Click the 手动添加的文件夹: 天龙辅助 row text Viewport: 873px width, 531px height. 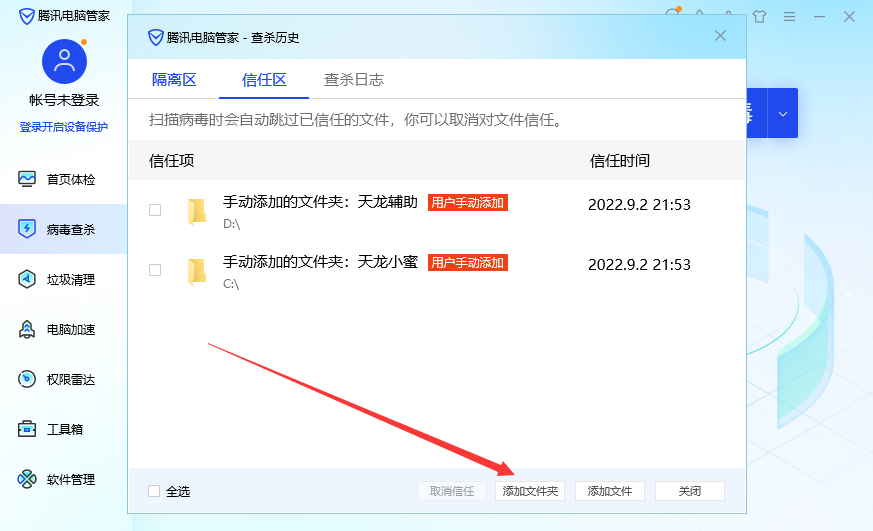click(x=320, y=201)
